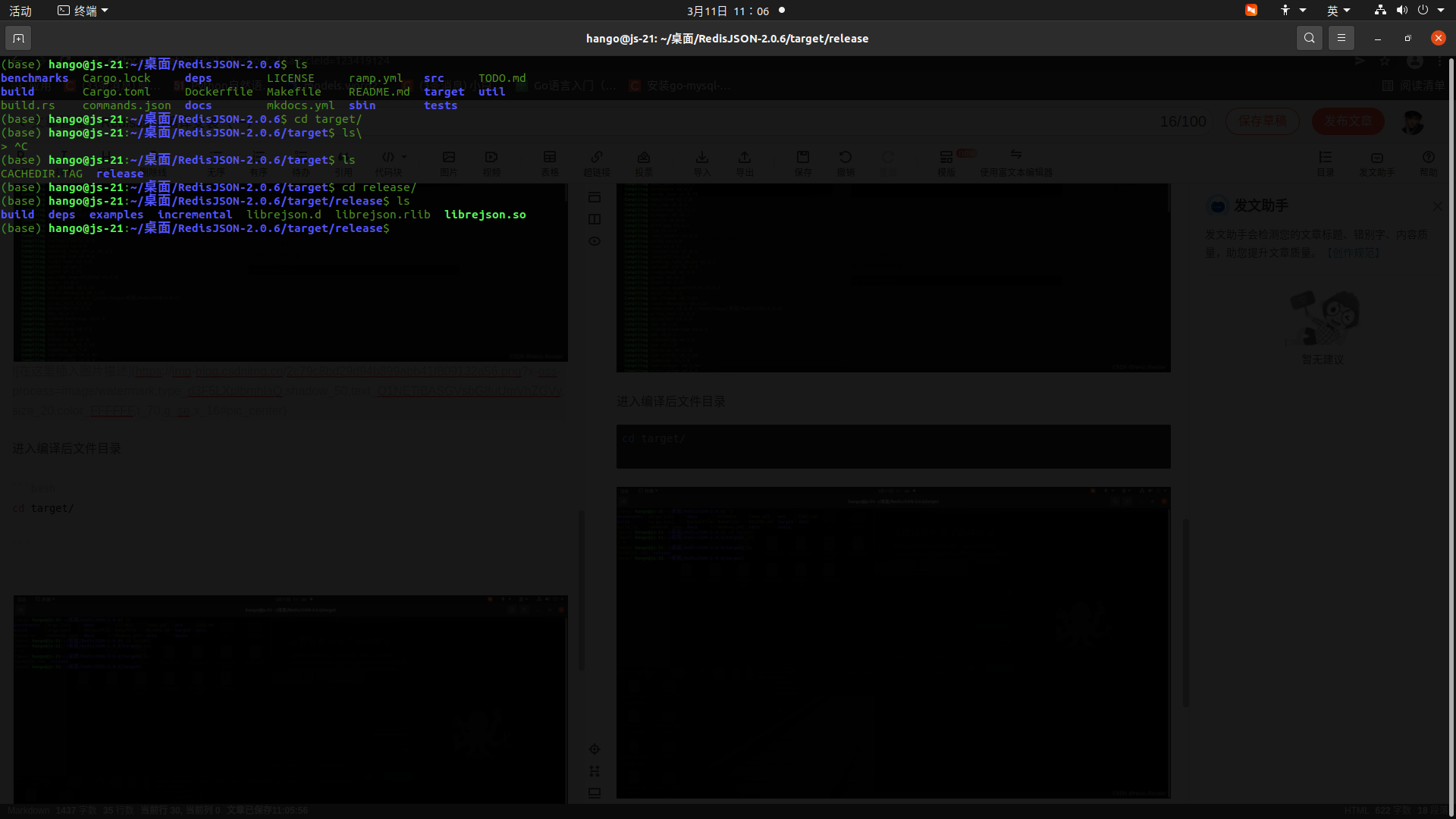Click the volume speaker icon

[1401, 11]
